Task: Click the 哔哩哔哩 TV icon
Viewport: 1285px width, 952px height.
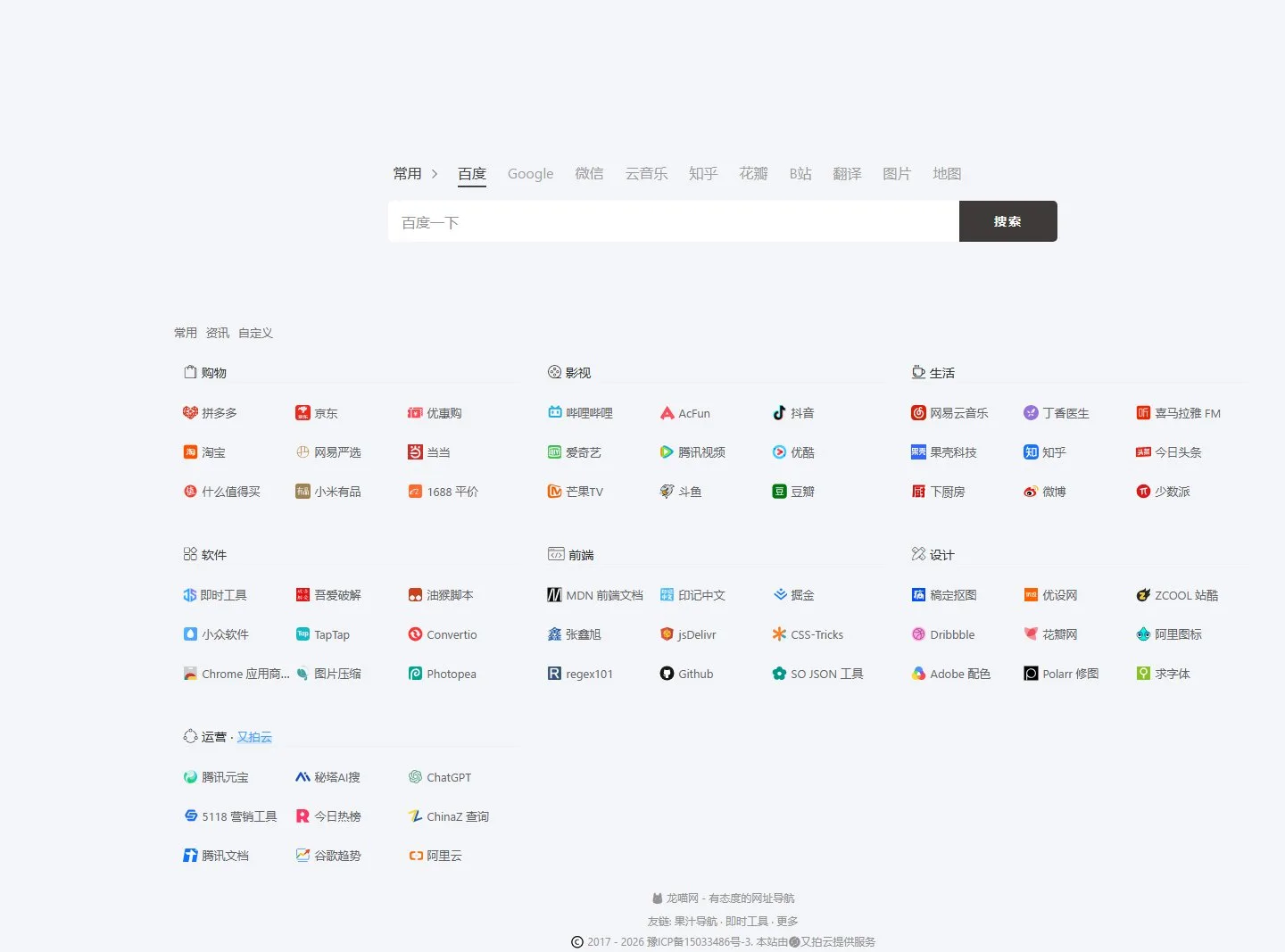Action: click(x=554, y=412)
